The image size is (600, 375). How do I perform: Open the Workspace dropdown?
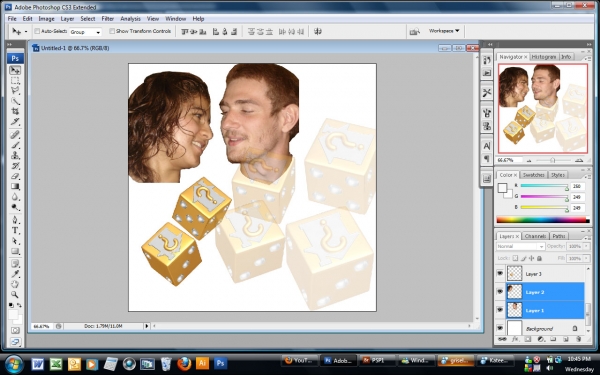443,31
